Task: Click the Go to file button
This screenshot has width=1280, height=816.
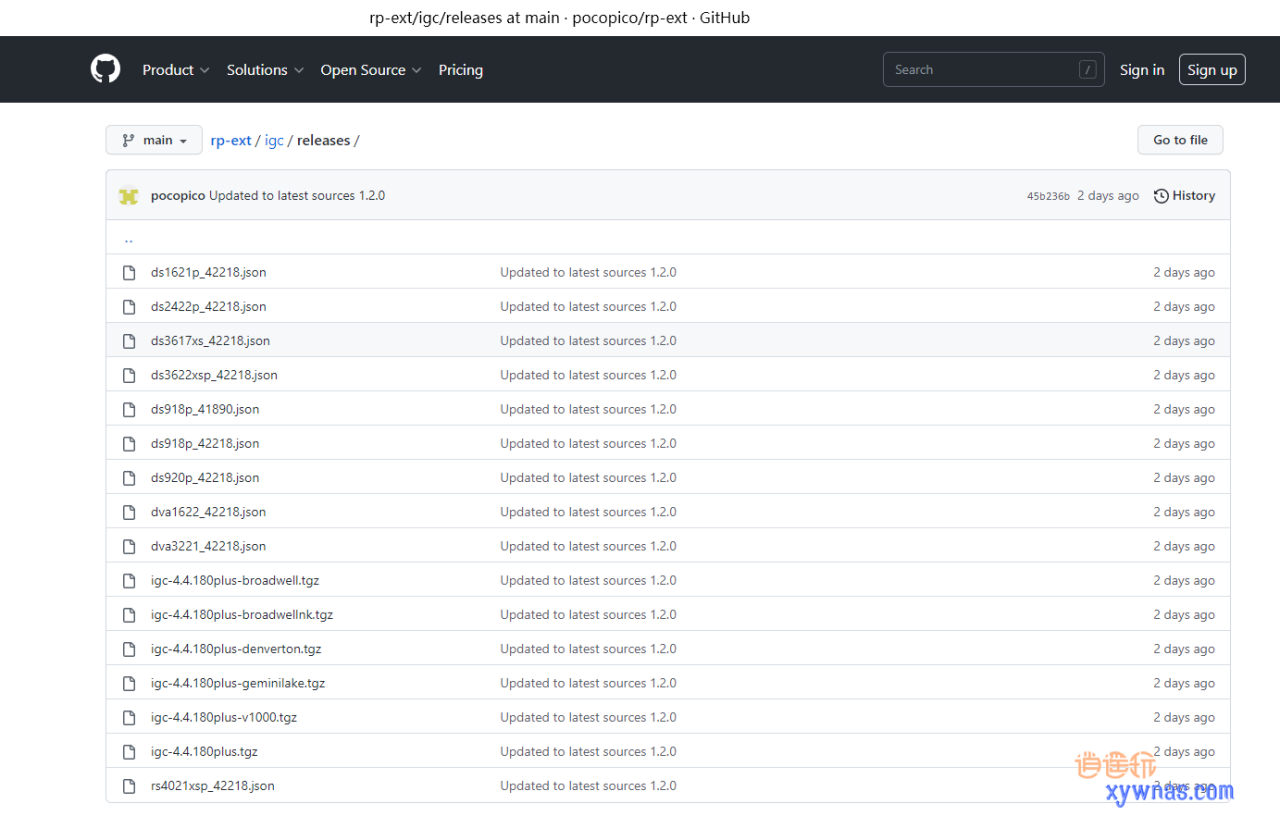Action: (x=1180, y=141)
